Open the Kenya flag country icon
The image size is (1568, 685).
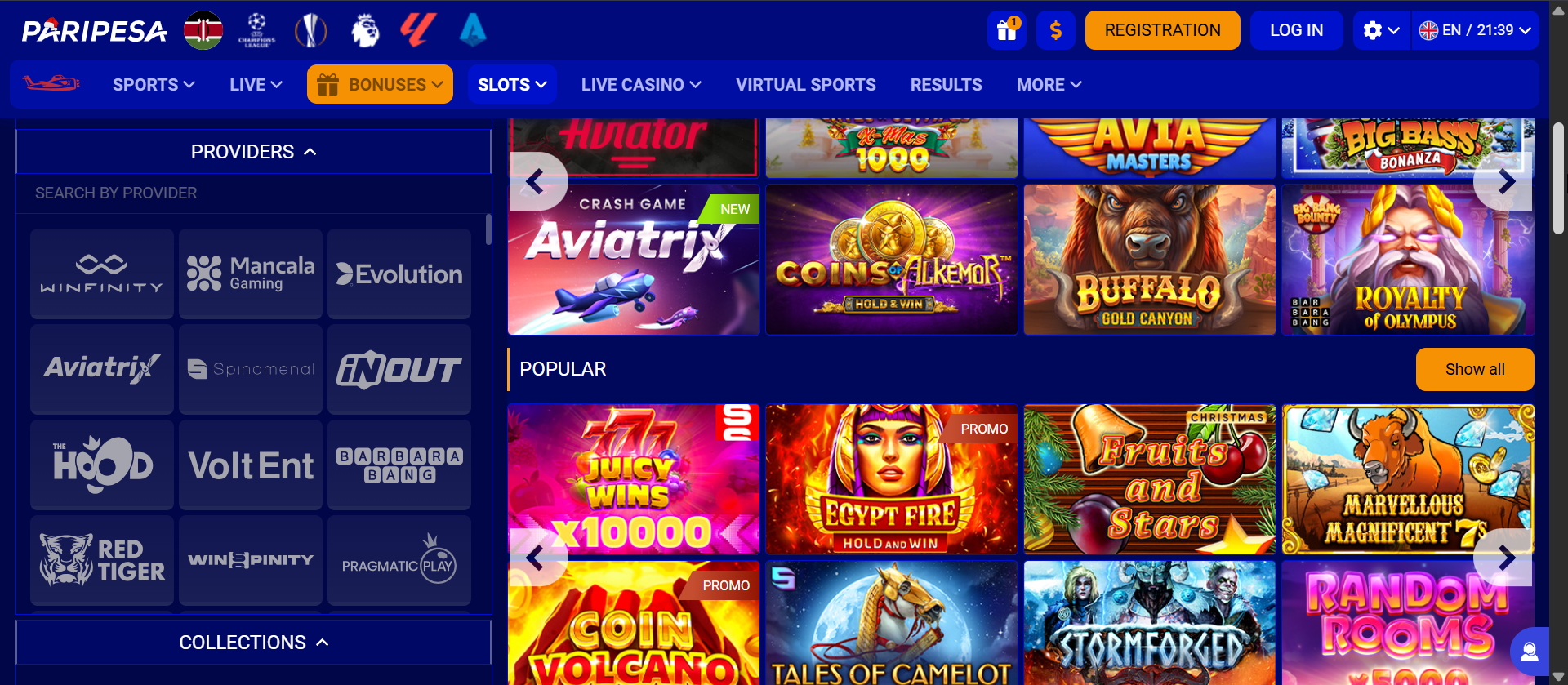point(203,31)
